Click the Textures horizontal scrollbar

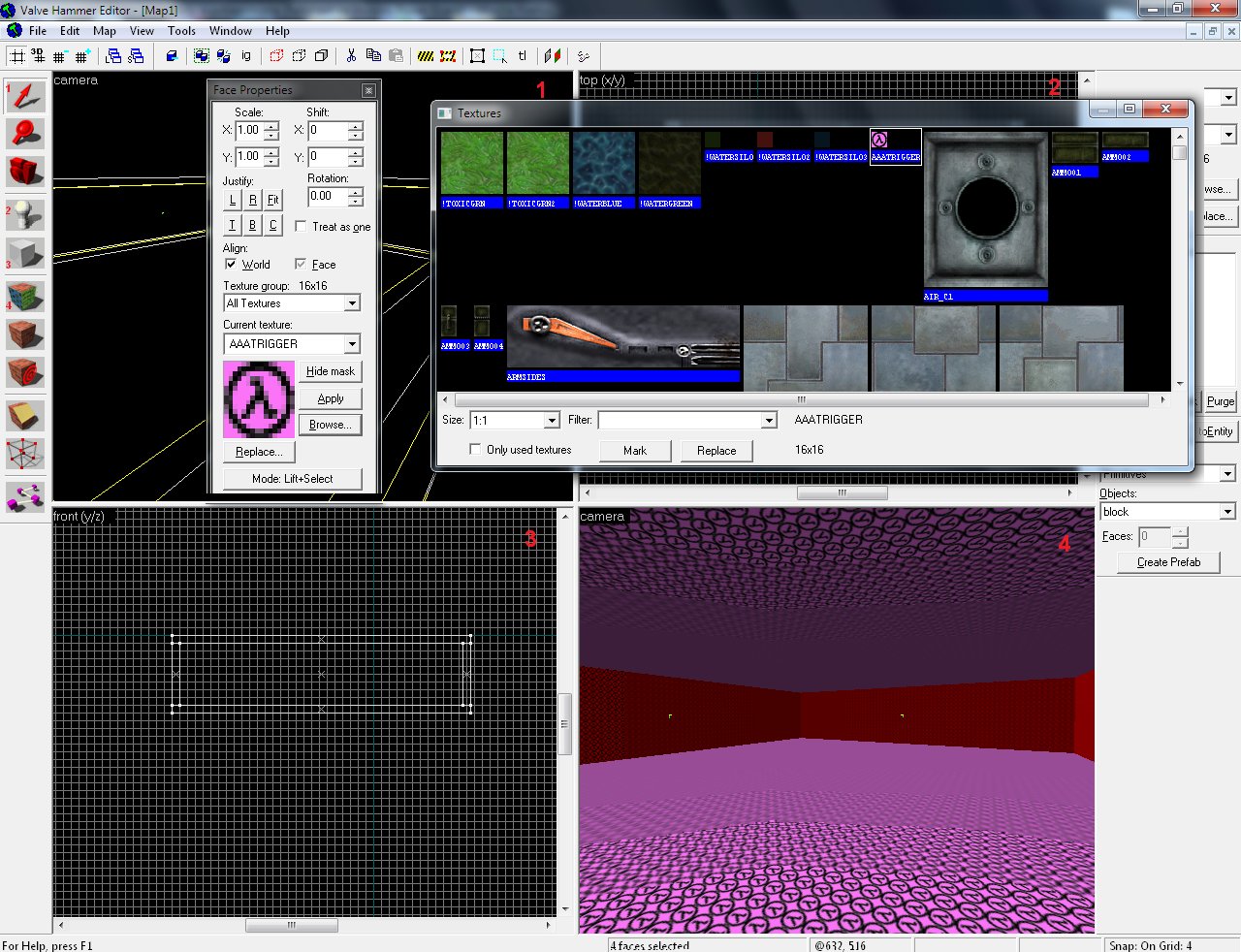[802, 399]
